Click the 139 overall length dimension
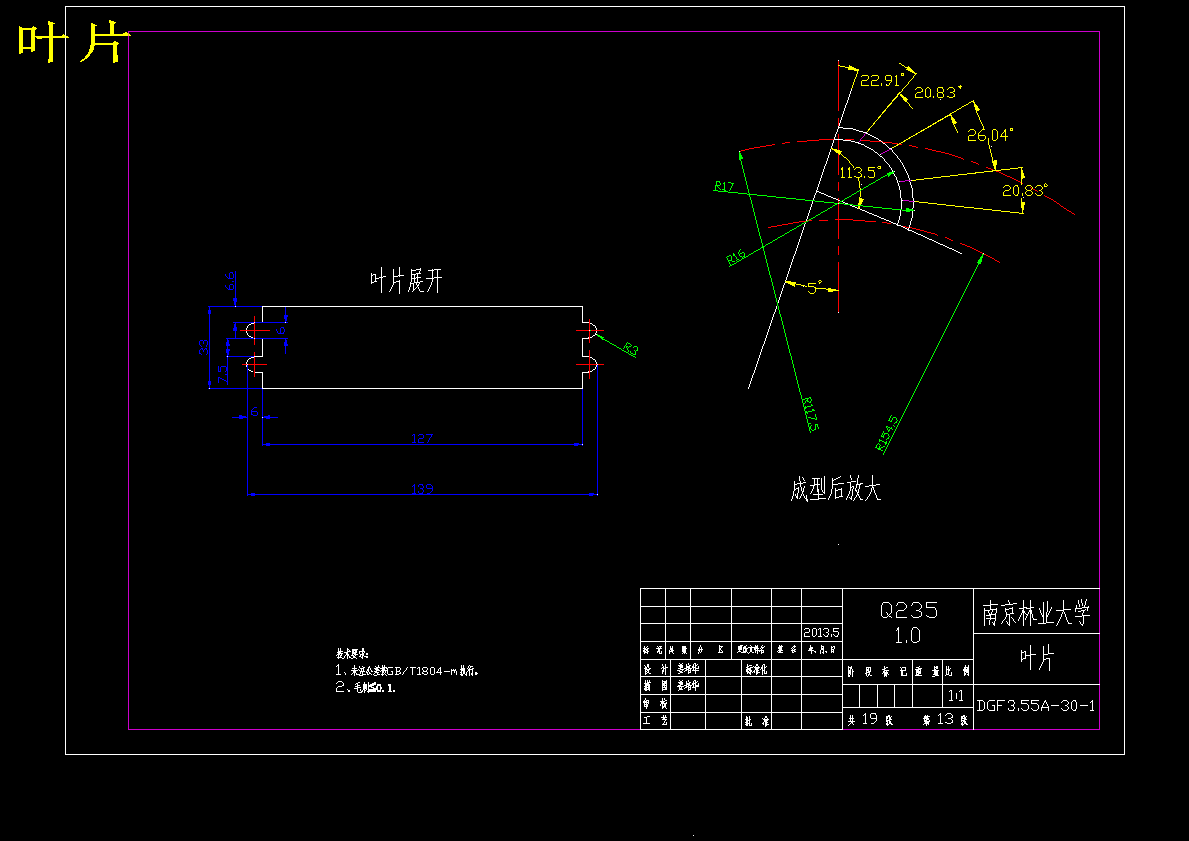Viewport: 1189px width, 841px height. (x=422, y=488)
